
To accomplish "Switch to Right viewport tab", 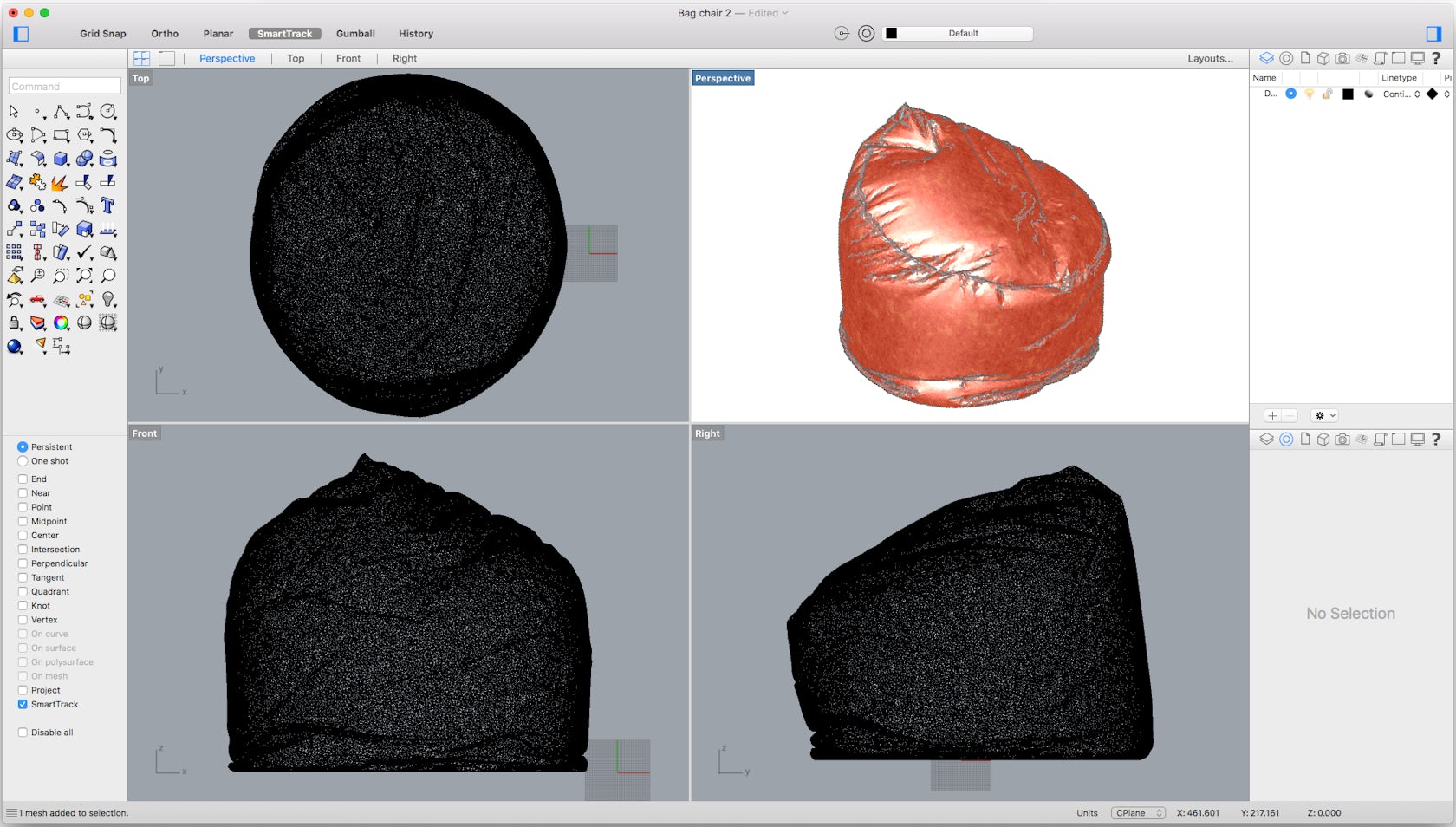I will pyautogui.click(x=405, y=59).
